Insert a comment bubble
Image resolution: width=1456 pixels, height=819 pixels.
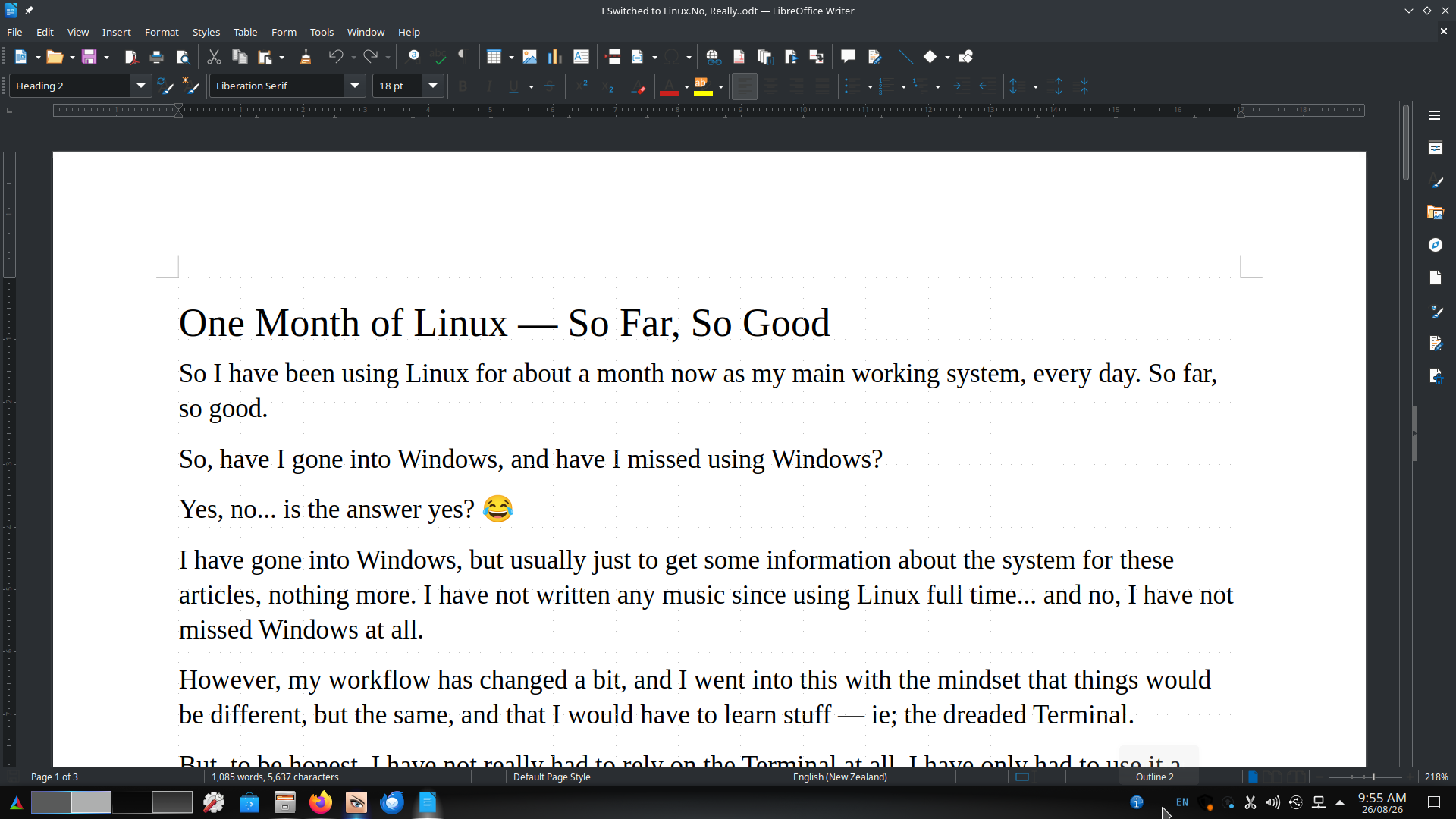848,57
